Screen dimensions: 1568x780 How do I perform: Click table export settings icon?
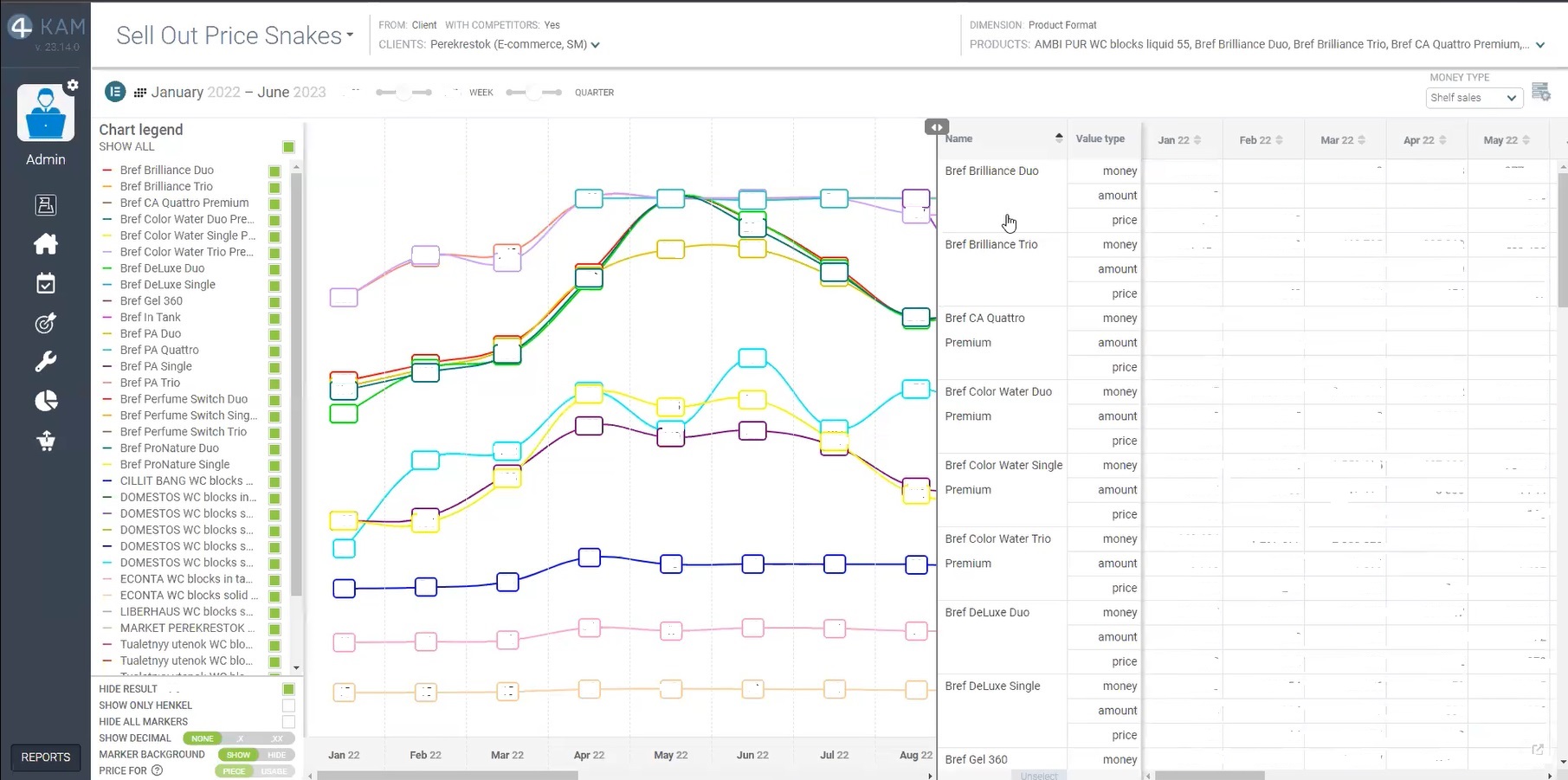[x=1541, y=92]
